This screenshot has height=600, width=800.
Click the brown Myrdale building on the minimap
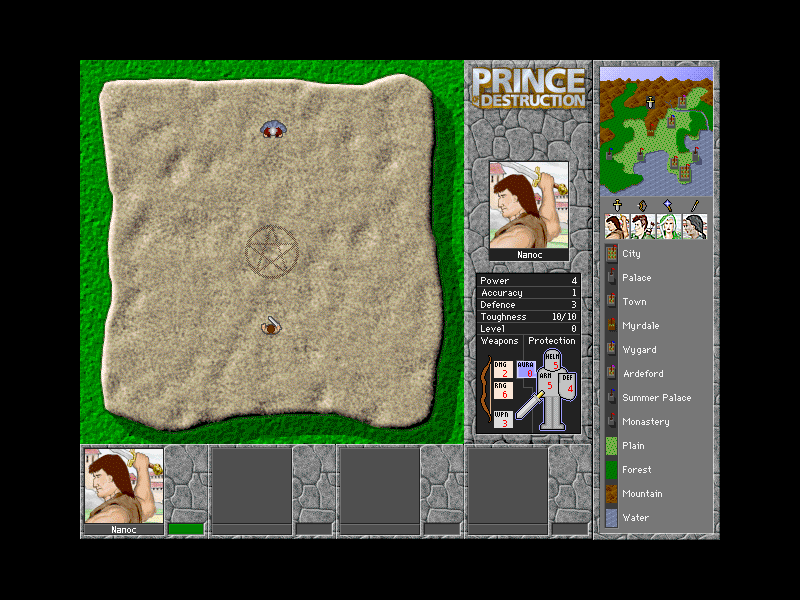(x=651, y=130)
